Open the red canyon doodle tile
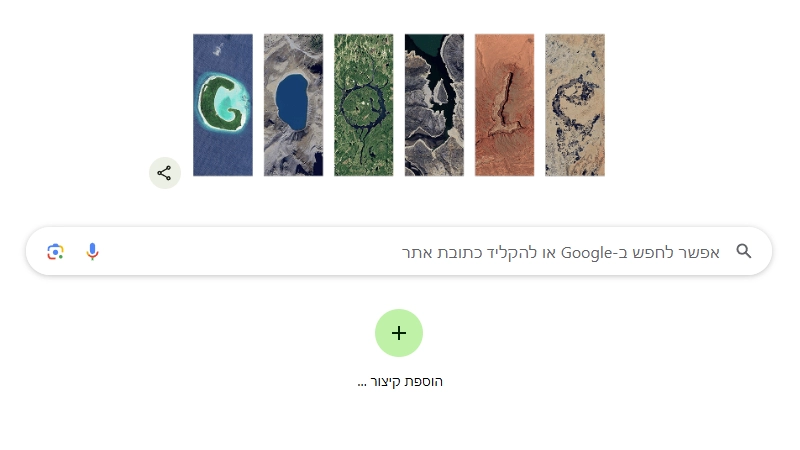Screen dimensions: 800x450 [504, 105]
